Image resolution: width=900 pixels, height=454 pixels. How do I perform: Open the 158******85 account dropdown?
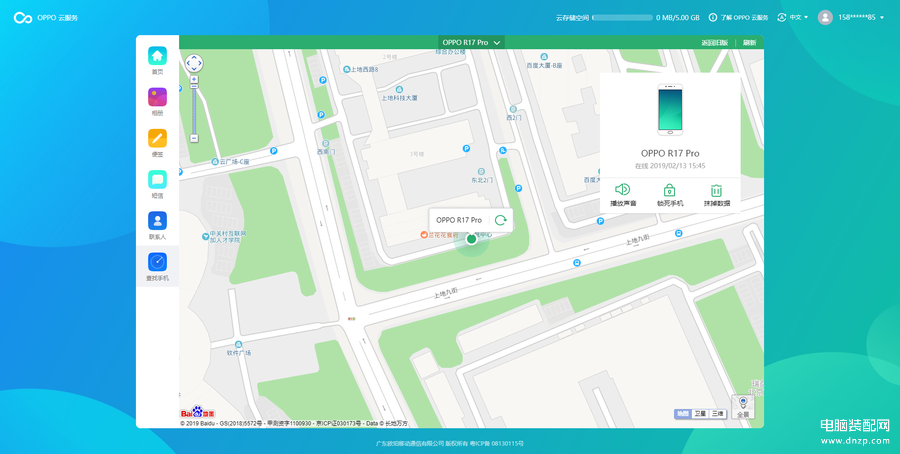860,17
